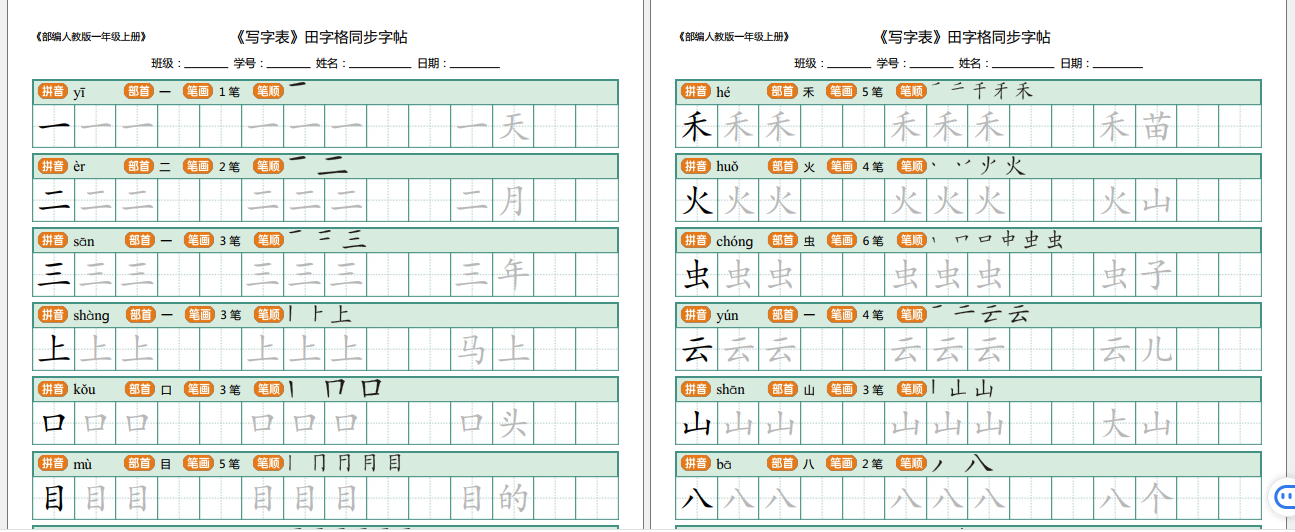Click the bold model character 山
Screen dimensions: 1295x532
(x=696, y=424)
